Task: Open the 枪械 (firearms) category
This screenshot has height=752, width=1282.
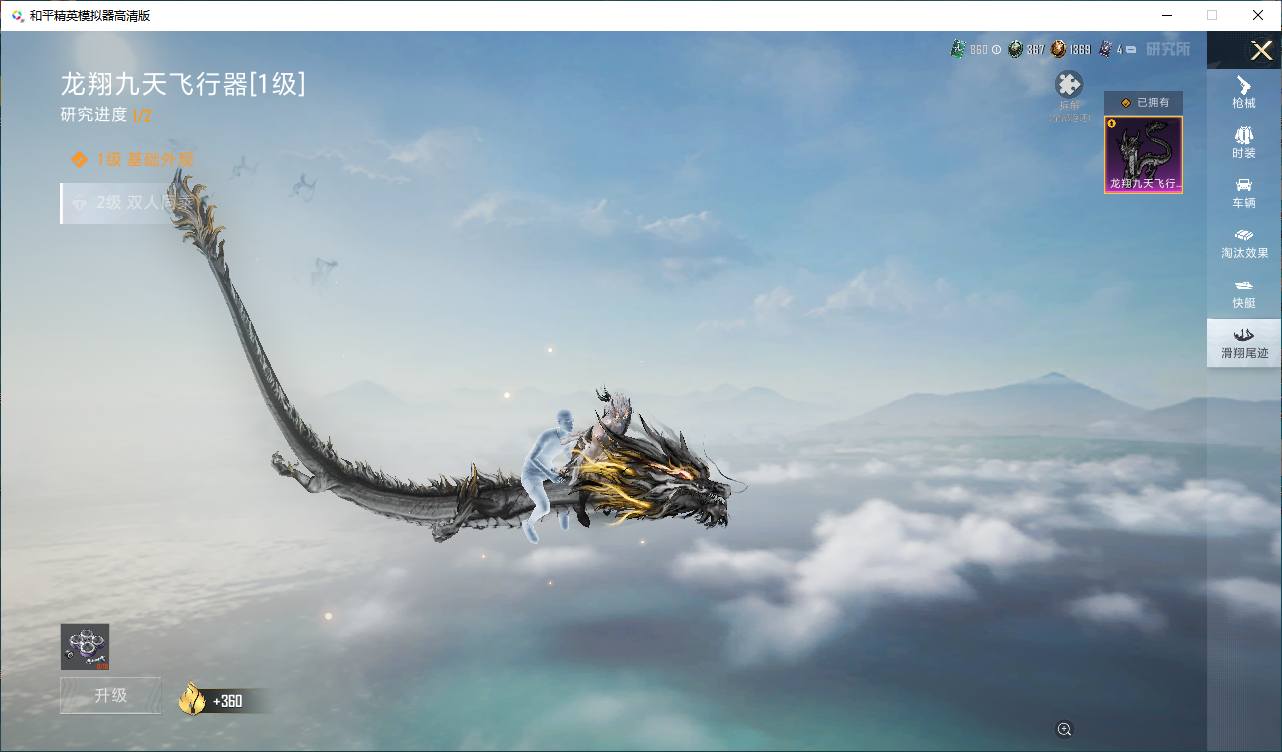Action: click(x=1244, y=92)
